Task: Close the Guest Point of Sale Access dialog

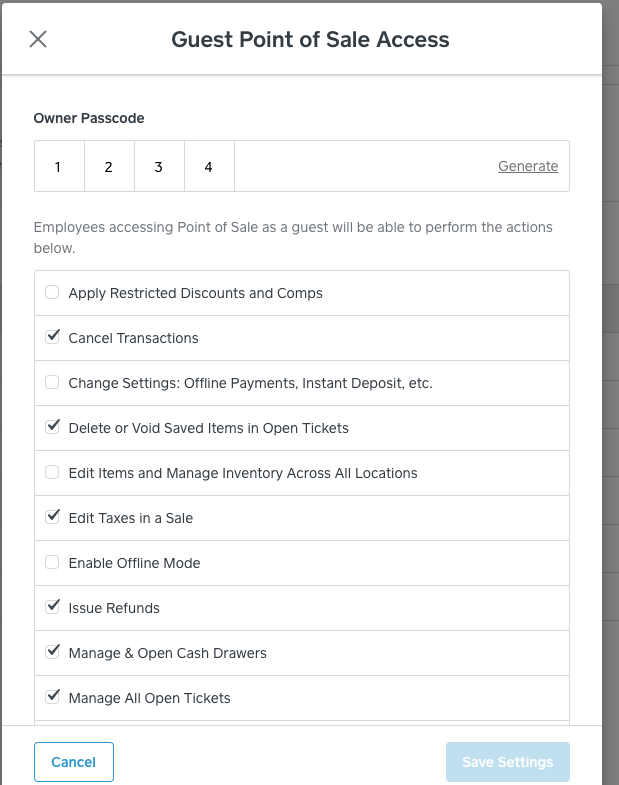Action: point(38,39)
